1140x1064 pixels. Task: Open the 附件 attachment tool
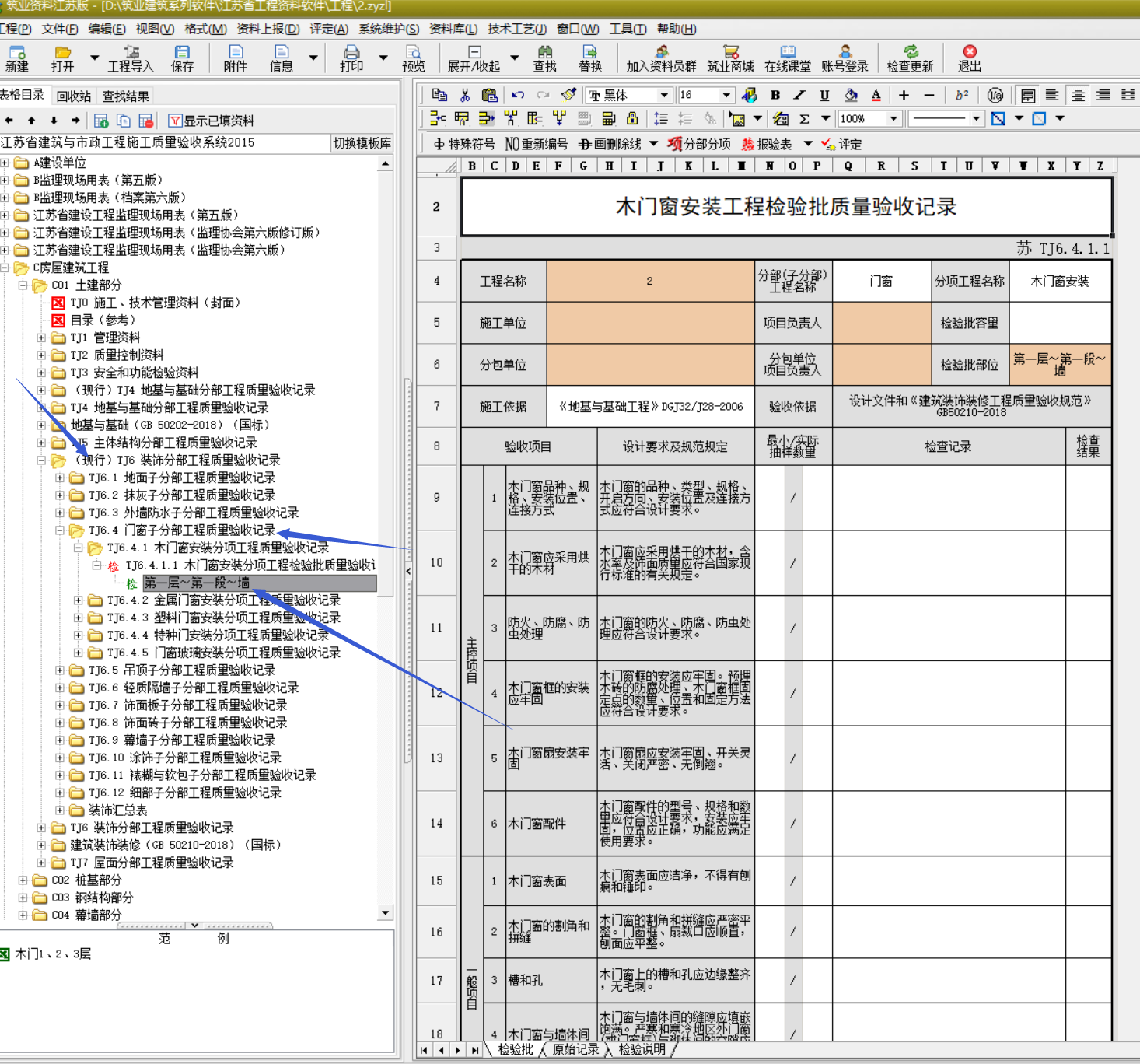point(235,58)
